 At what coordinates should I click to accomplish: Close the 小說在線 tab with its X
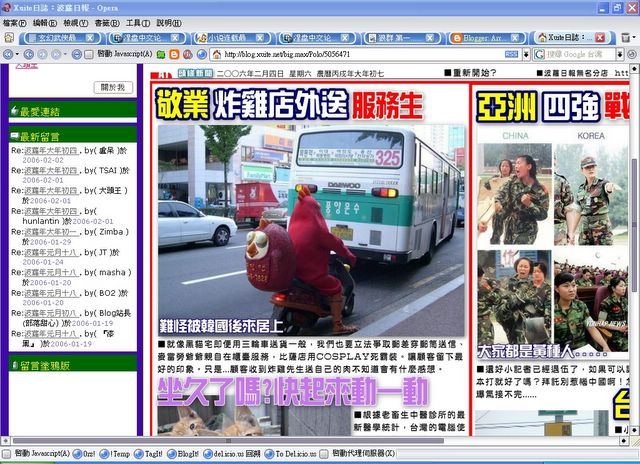pos(260,38)
